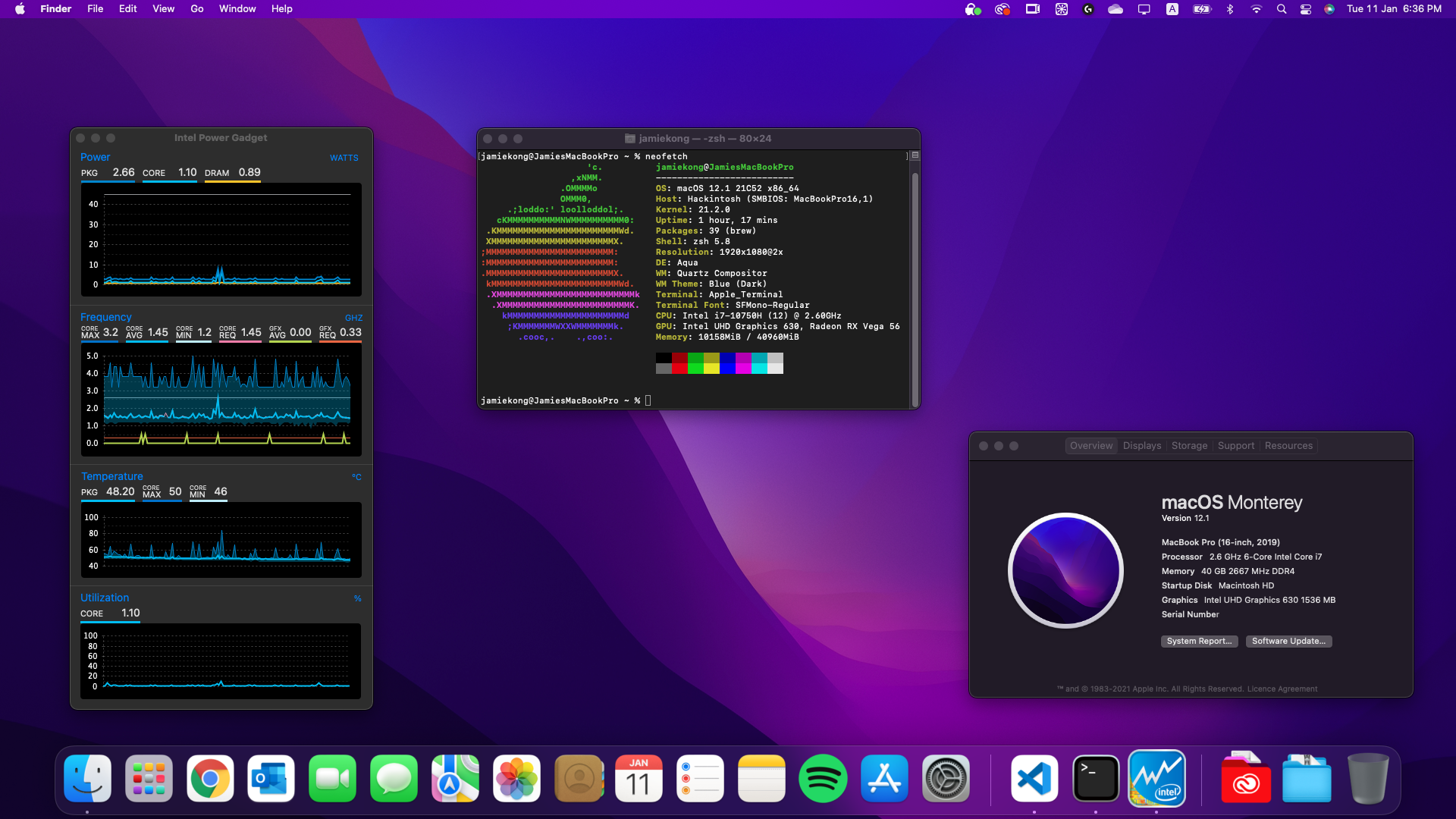
Task: Open Adobe Creative Cloud dock icon
Action: coord(1246,779)
